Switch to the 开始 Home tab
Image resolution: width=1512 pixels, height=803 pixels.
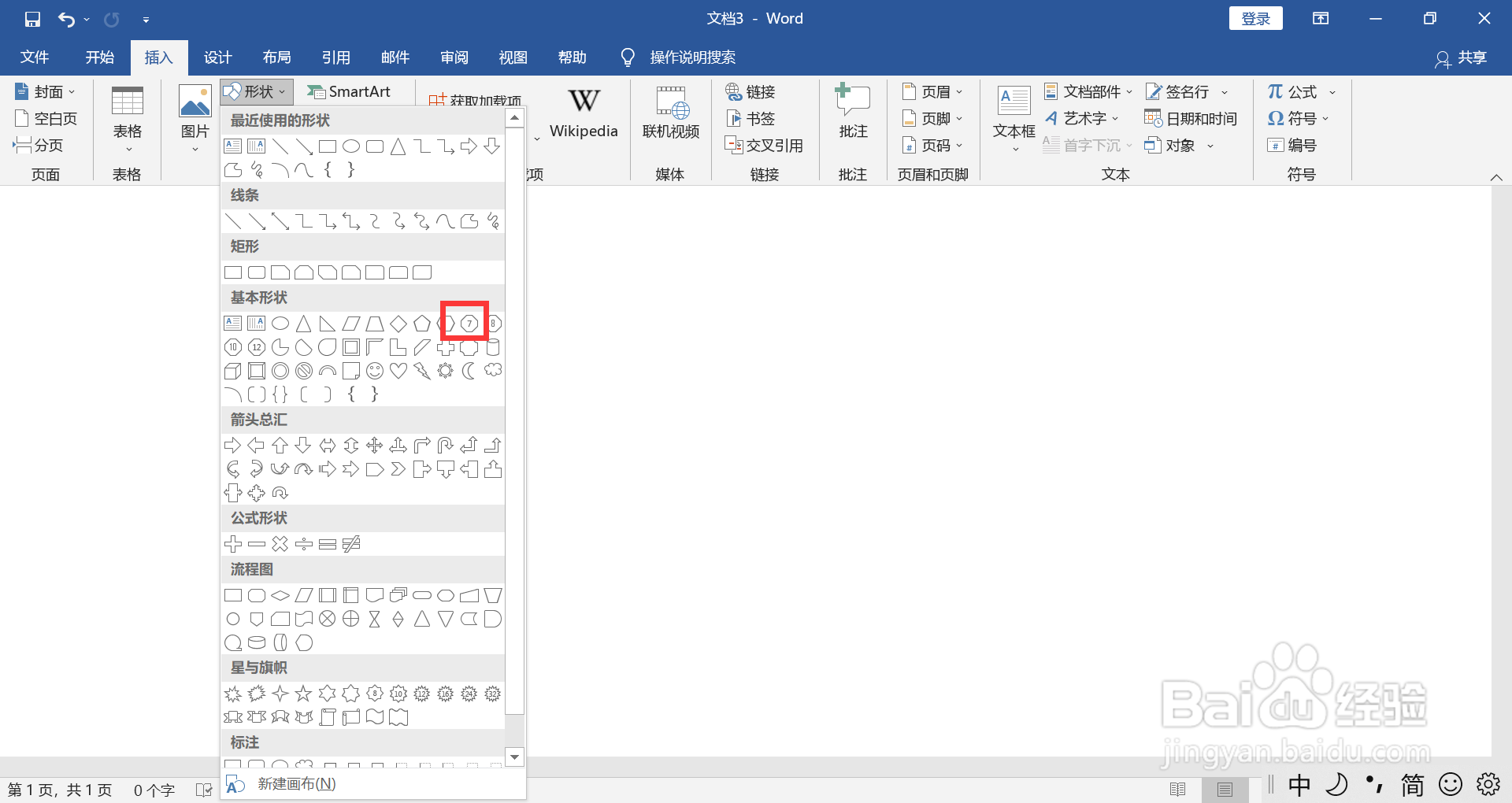pos(100,57)
